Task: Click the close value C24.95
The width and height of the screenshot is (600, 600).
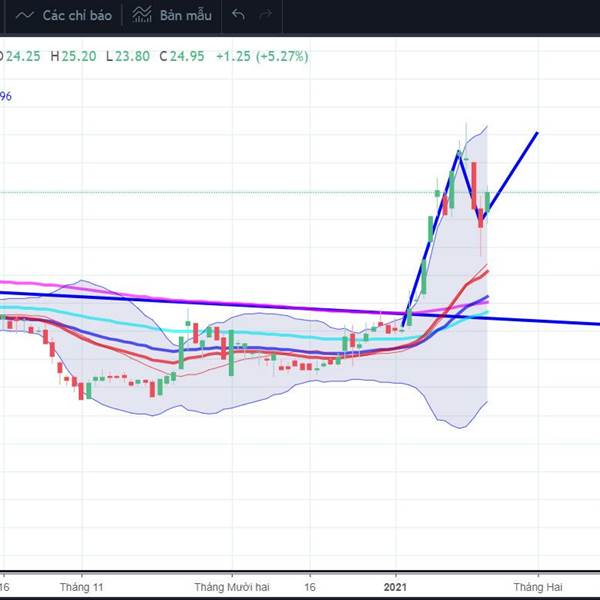Action: [182, 56]
